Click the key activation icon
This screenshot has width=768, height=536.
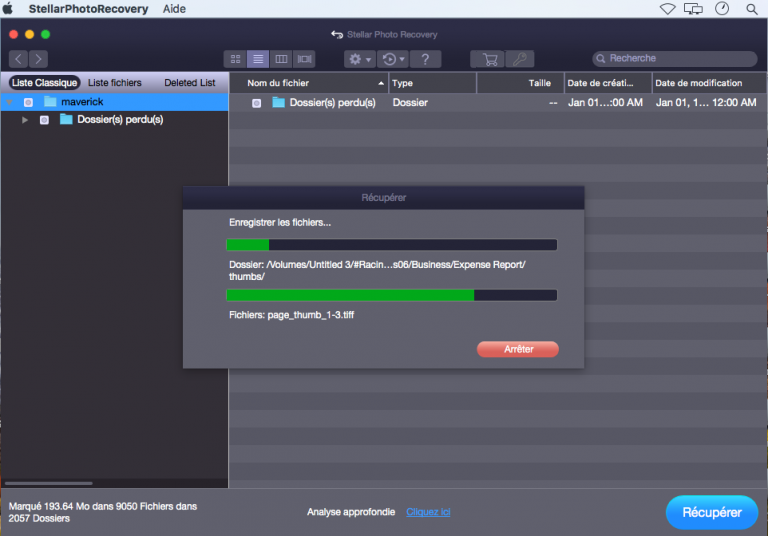[520, 59]
